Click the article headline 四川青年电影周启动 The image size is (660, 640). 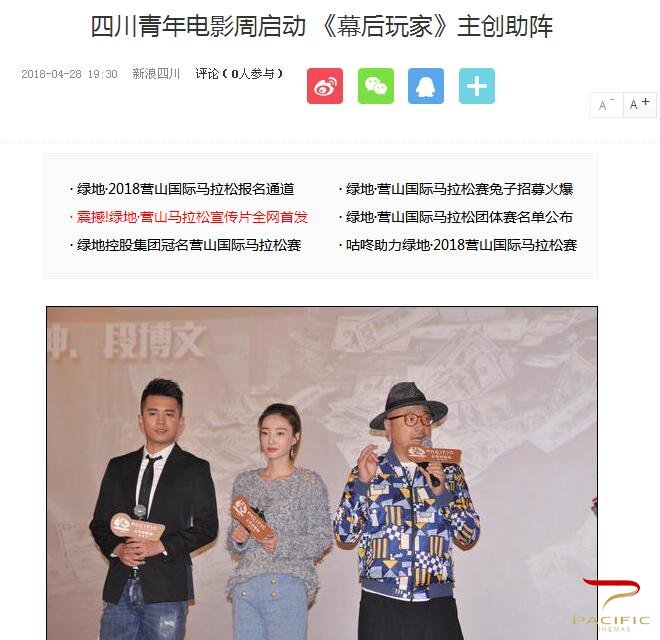click(x=198, y=26)
